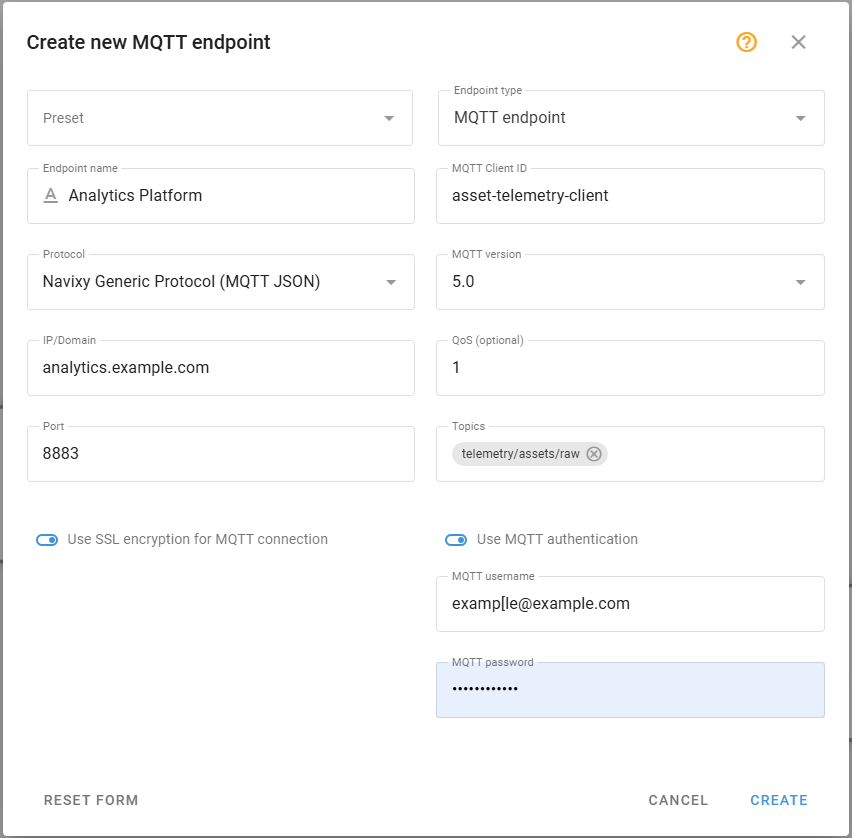Open the help icon in dialog header
The image size is (852, 838).
pyautogui.click(x=746, y=42)
